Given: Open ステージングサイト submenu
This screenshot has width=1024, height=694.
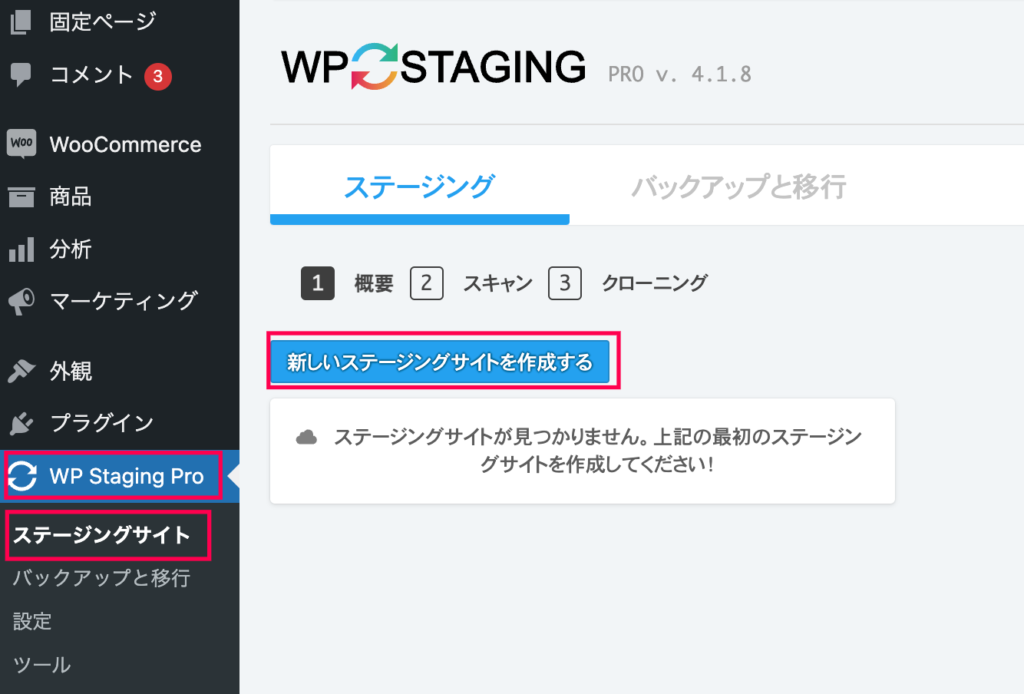Looking at the screenshot, I should (102, 535).
